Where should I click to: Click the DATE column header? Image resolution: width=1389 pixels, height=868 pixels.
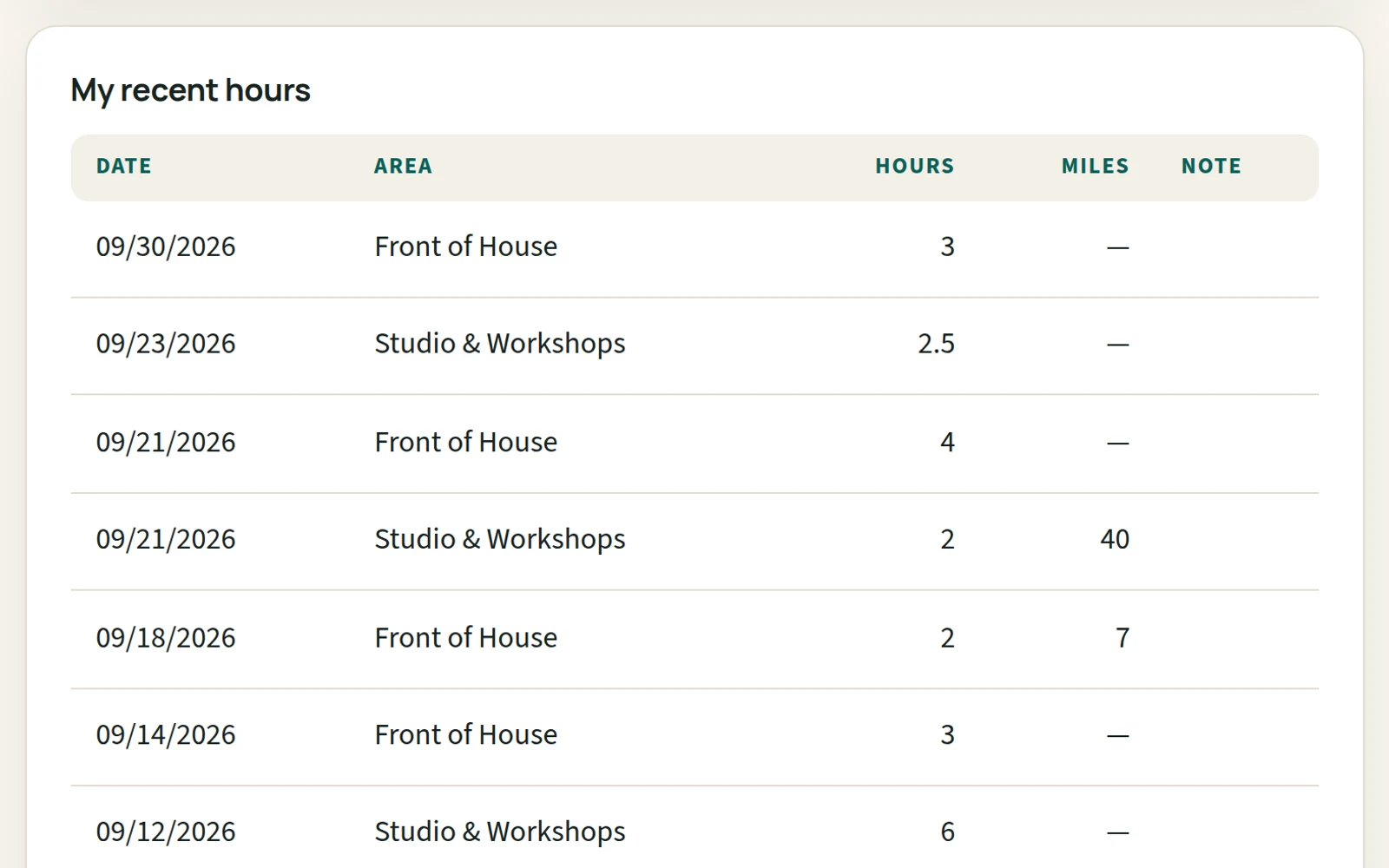(x=123, y=166)
